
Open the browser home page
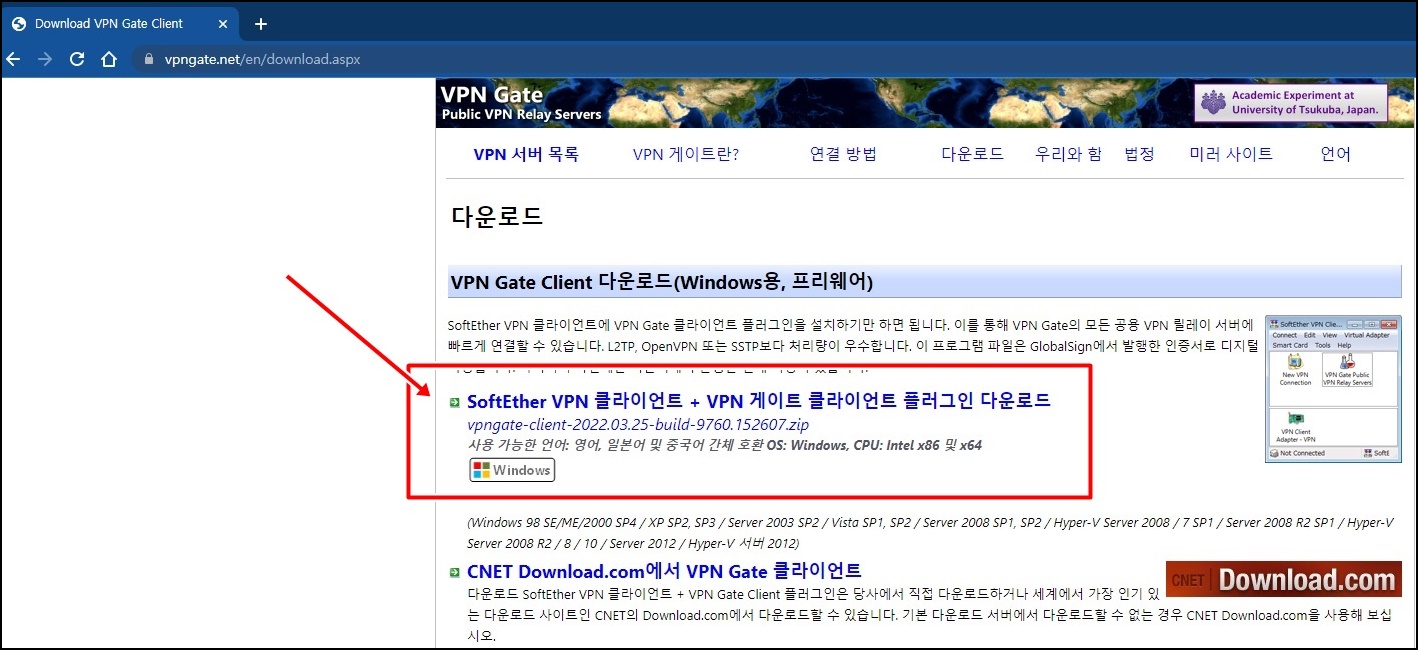109,59
